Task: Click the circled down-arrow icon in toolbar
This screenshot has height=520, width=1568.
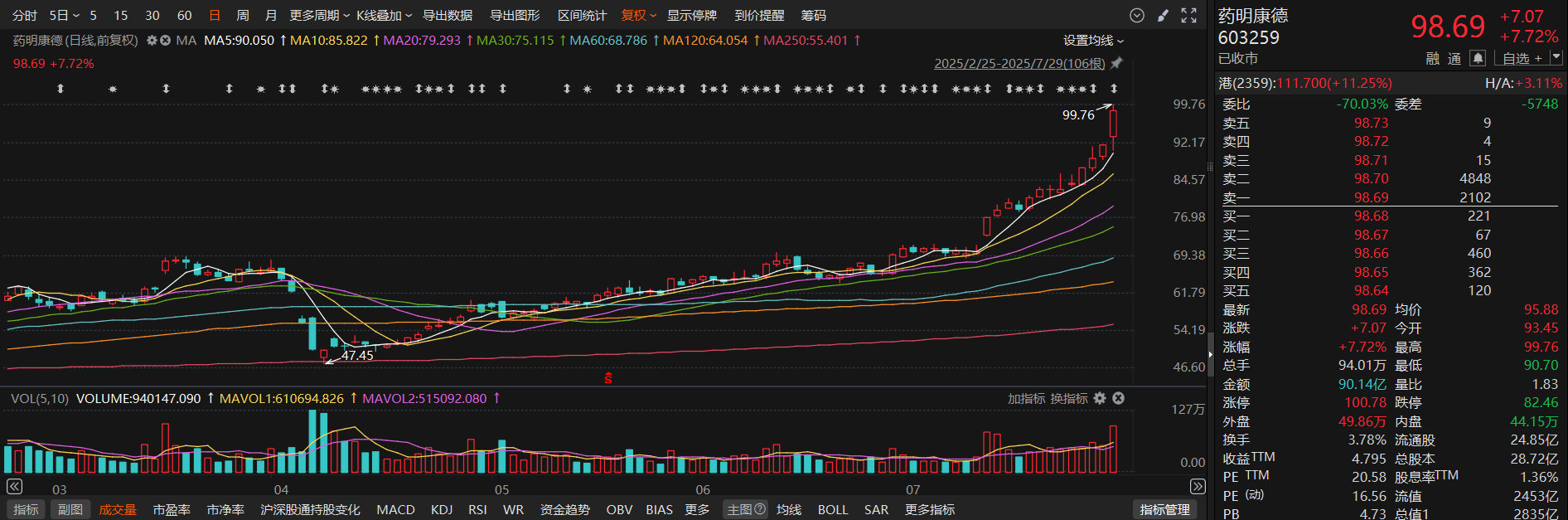Action: 1137,16
